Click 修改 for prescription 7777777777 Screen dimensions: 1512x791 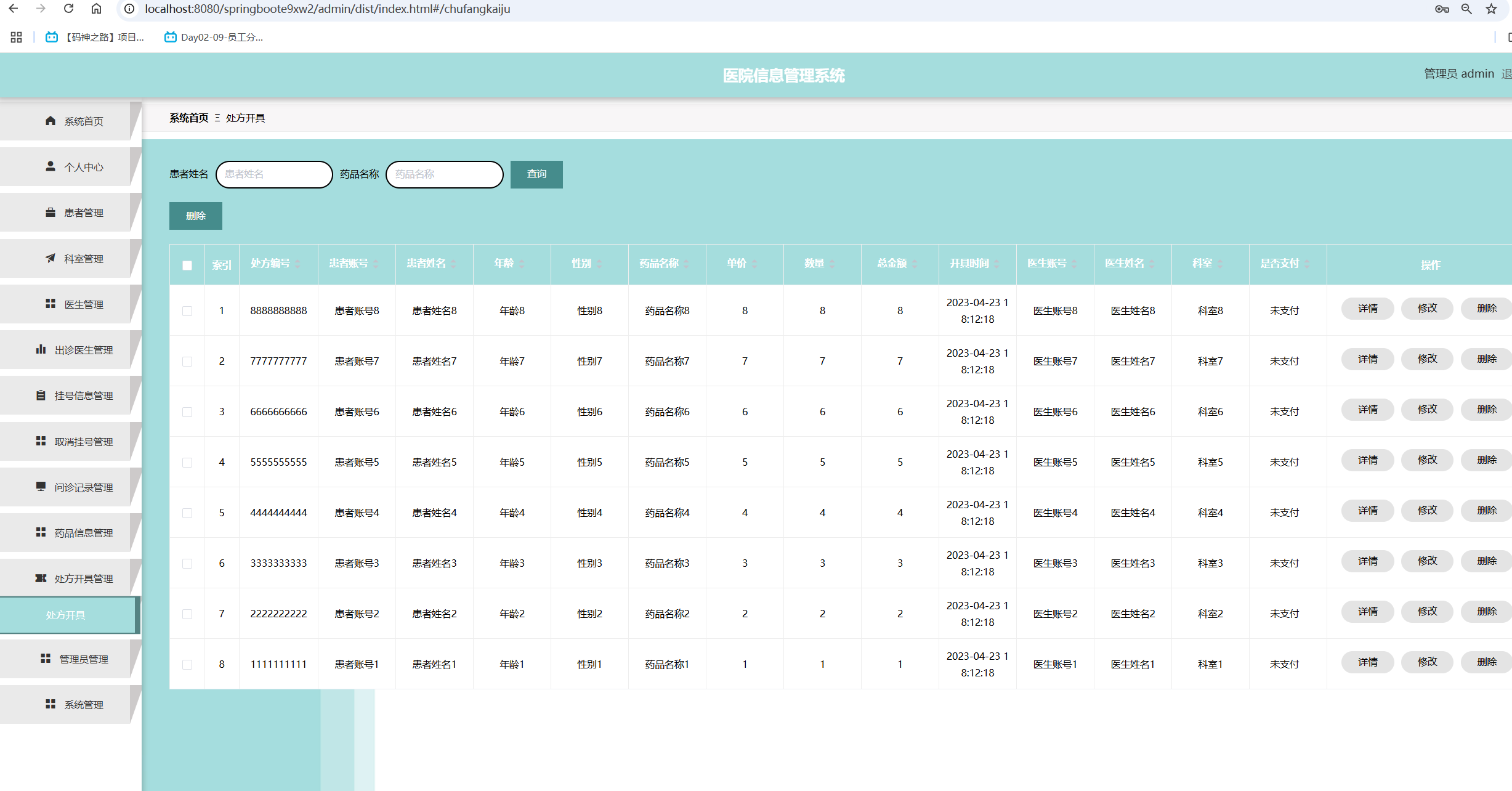(1428, 359)
